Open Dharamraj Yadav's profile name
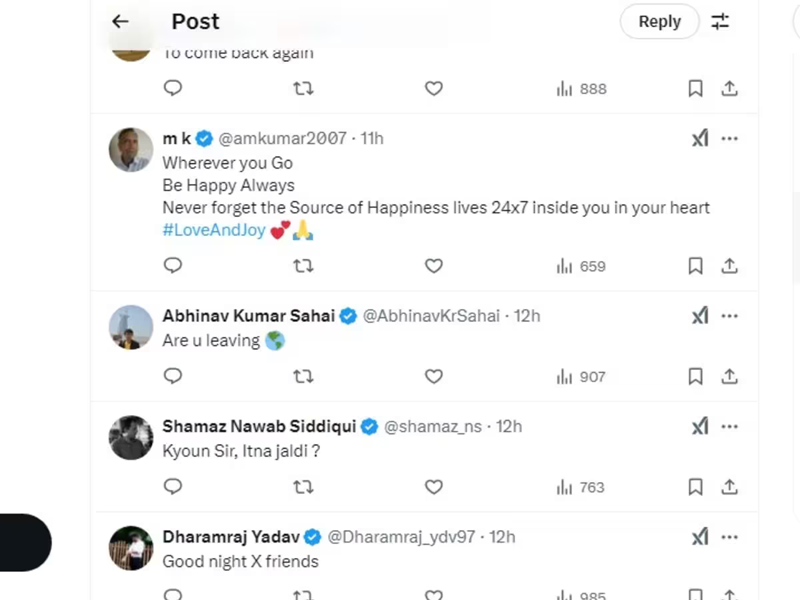 (x=230, y=537)
